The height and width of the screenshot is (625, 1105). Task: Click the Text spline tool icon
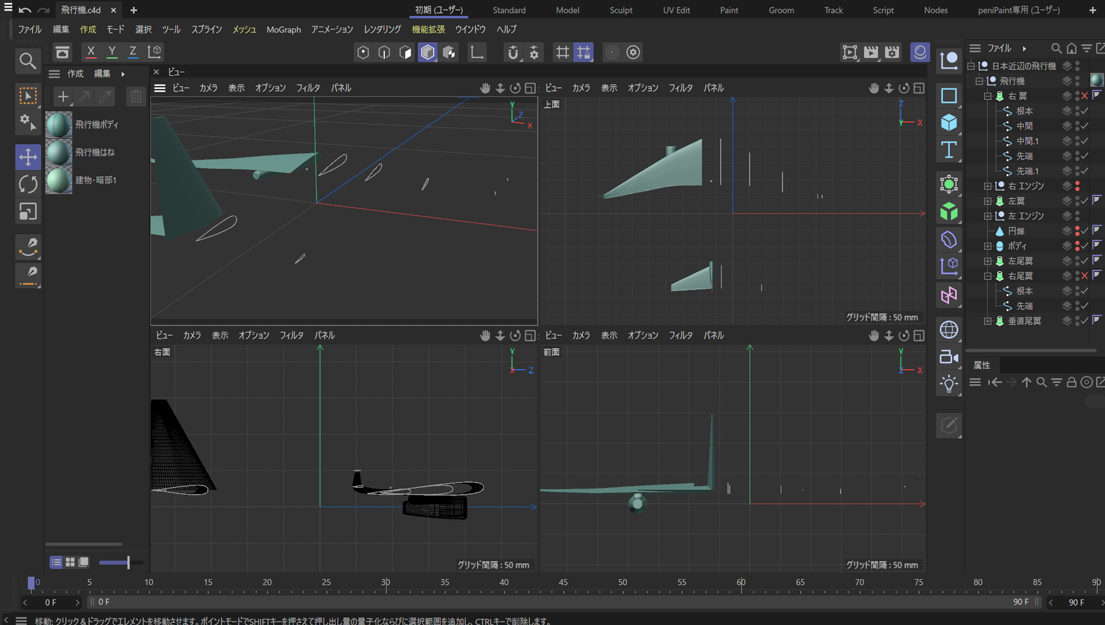(949, 150)
